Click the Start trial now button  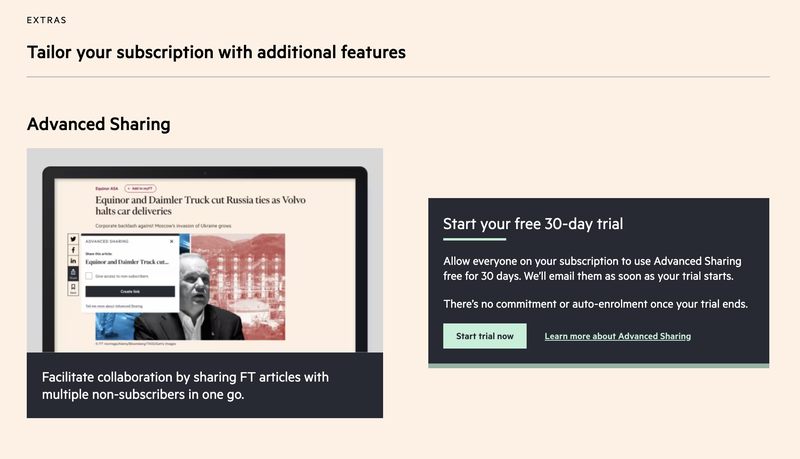point(485,336)
